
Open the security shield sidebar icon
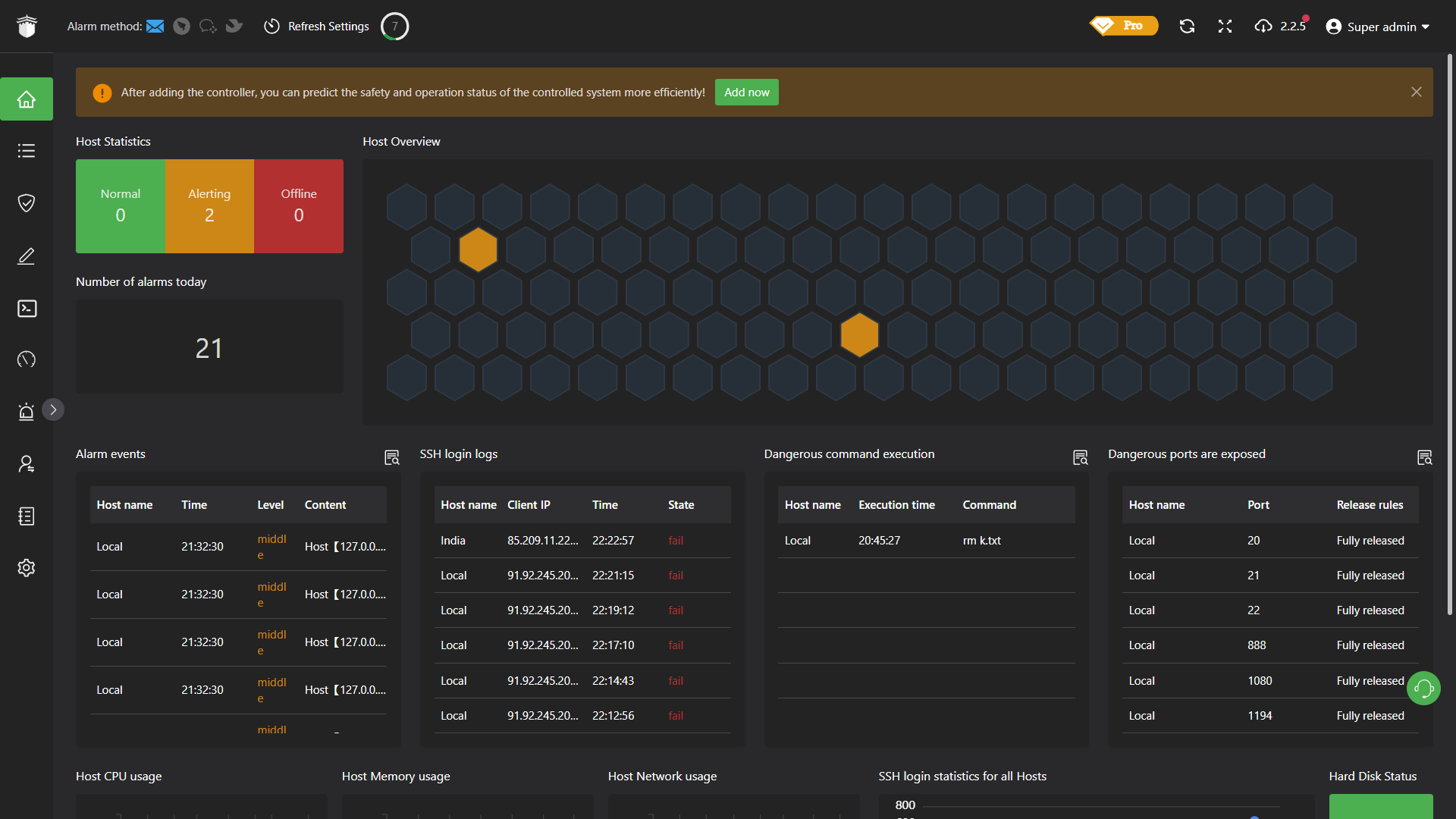[x=27, y=202]
